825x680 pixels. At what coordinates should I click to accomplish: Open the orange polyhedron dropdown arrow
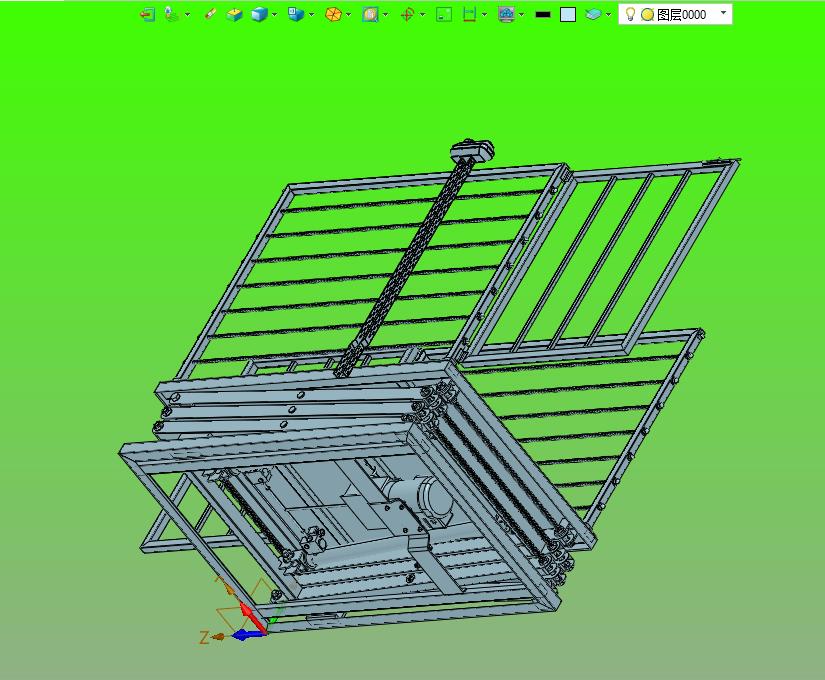coord(348,15)
